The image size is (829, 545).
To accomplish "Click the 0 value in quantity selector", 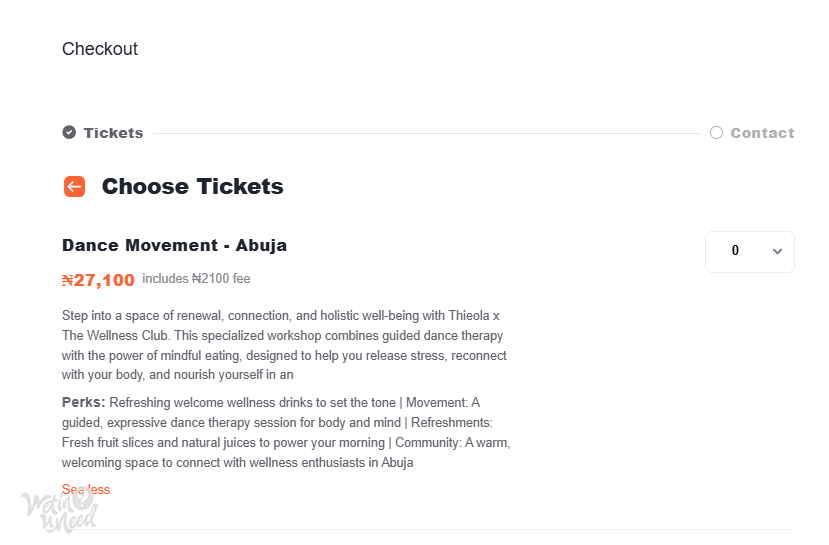I will (x=735, y=251).
